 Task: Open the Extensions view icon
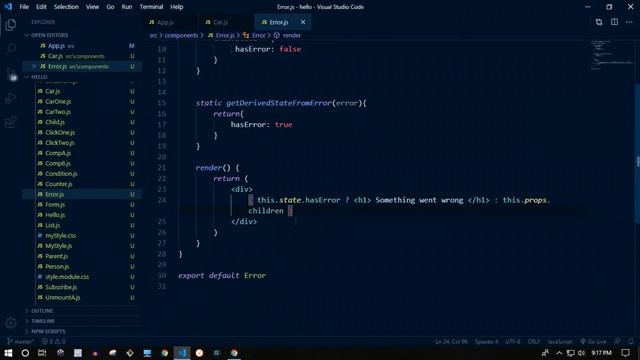11,122
